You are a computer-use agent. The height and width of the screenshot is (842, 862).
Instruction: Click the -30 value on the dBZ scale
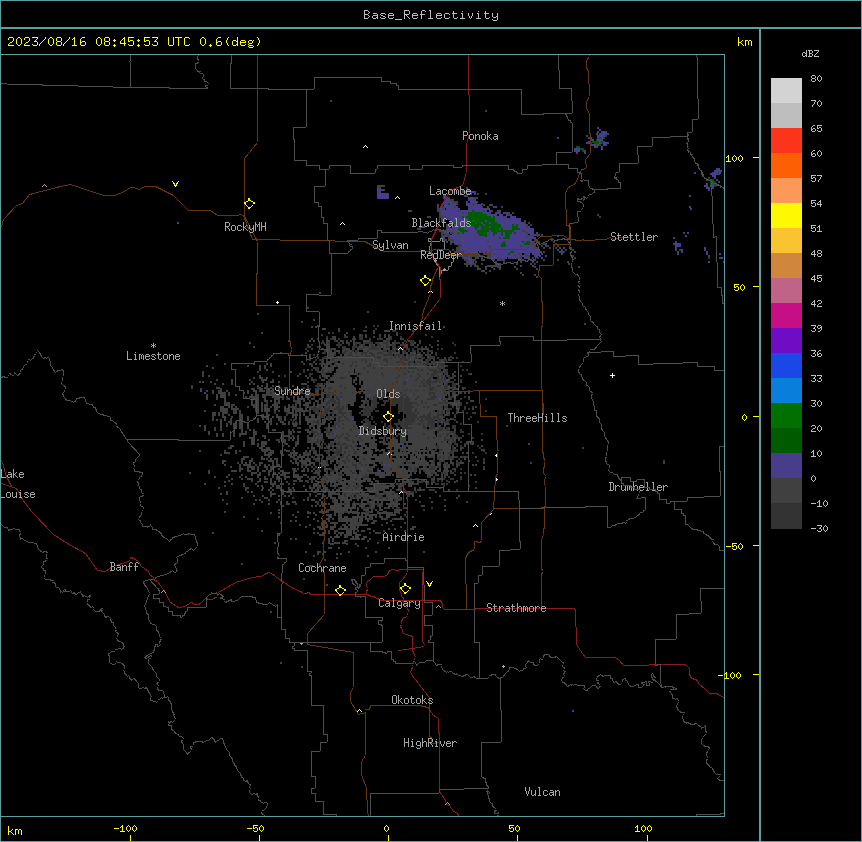[819, 528]
